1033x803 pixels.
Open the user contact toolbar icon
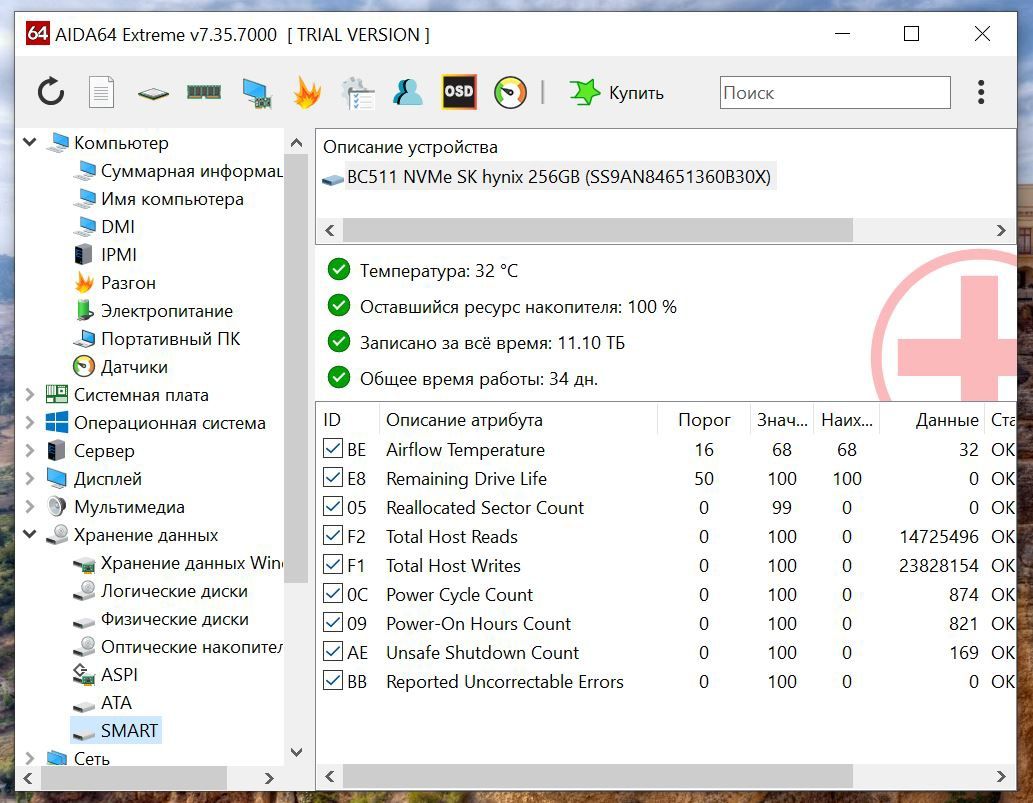coord(408,92)
